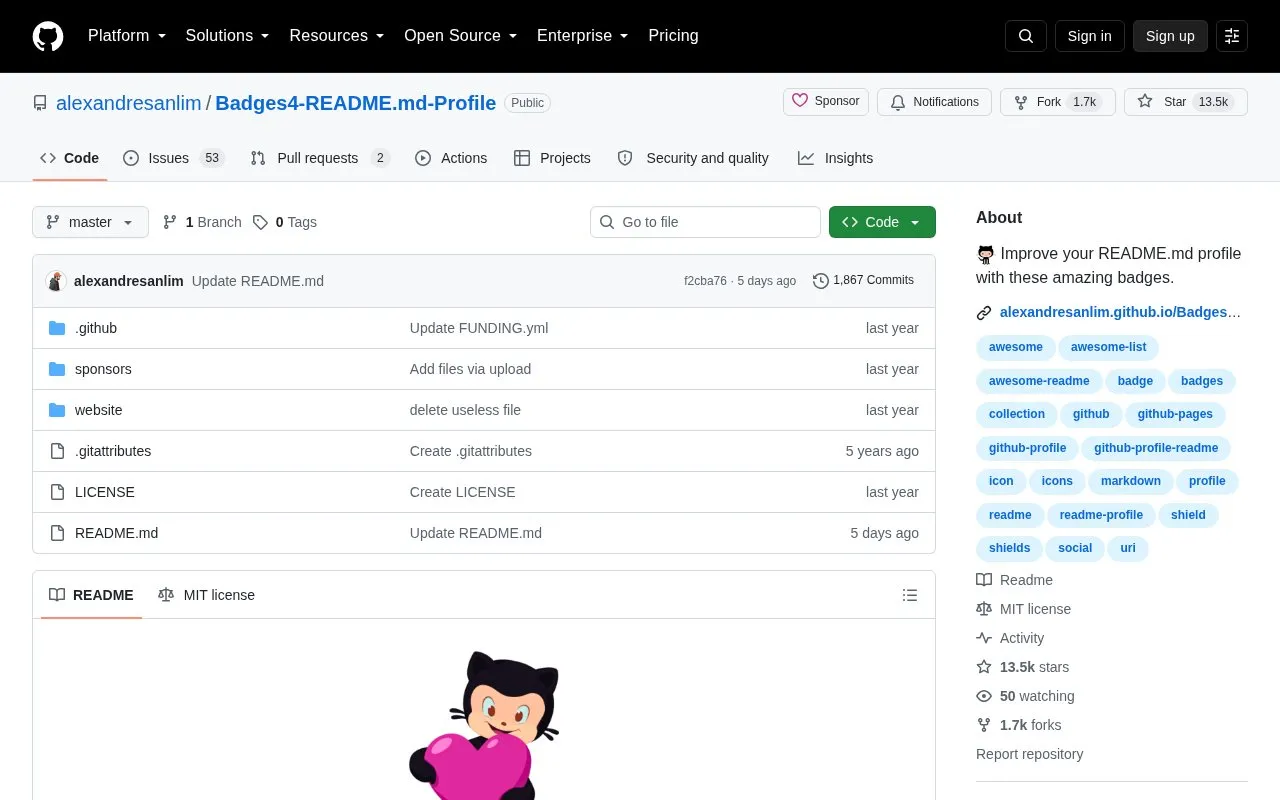Open the Security and quality tab
This screenshot has height=800, width=1280.
[693, 158]
